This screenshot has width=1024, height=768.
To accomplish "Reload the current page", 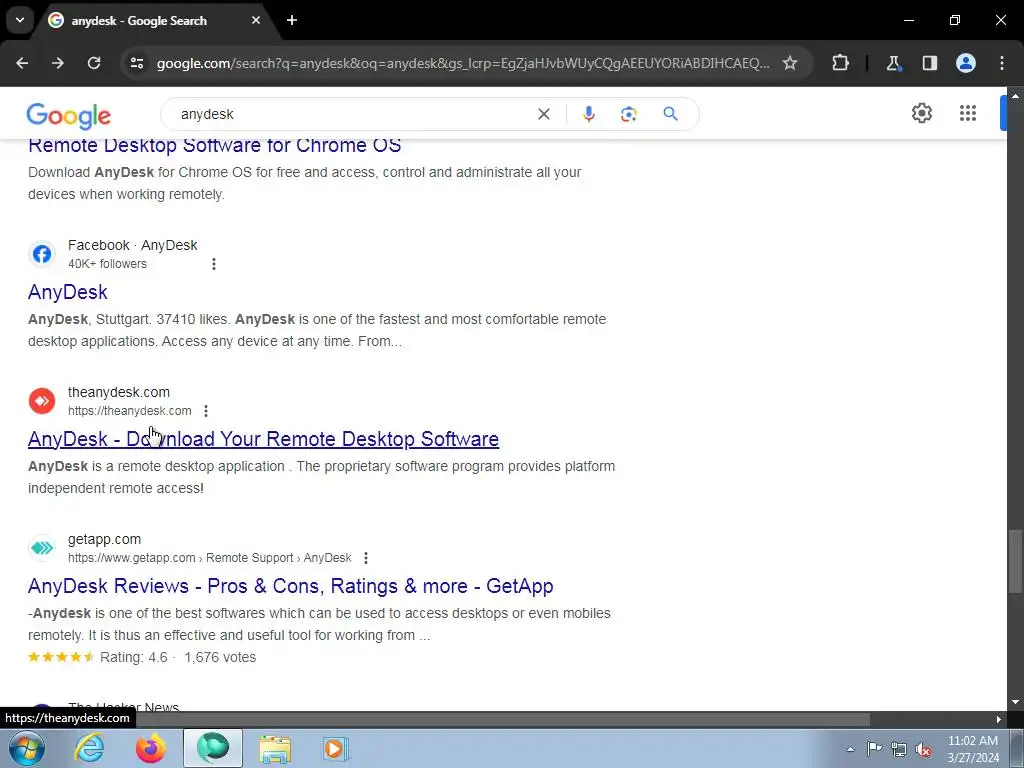I will 94,63.
